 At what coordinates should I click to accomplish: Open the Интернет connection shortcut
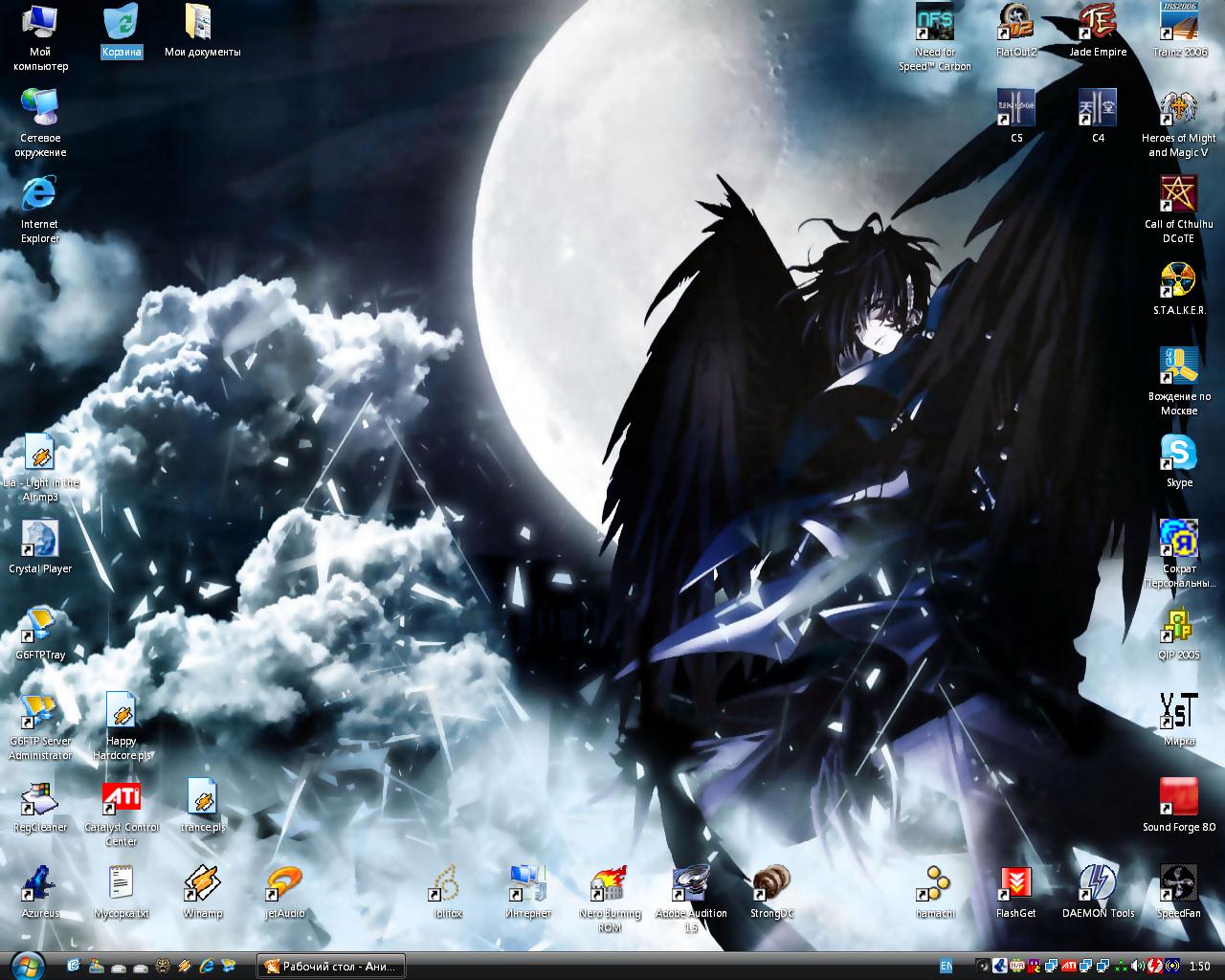[x=528, y=893]
